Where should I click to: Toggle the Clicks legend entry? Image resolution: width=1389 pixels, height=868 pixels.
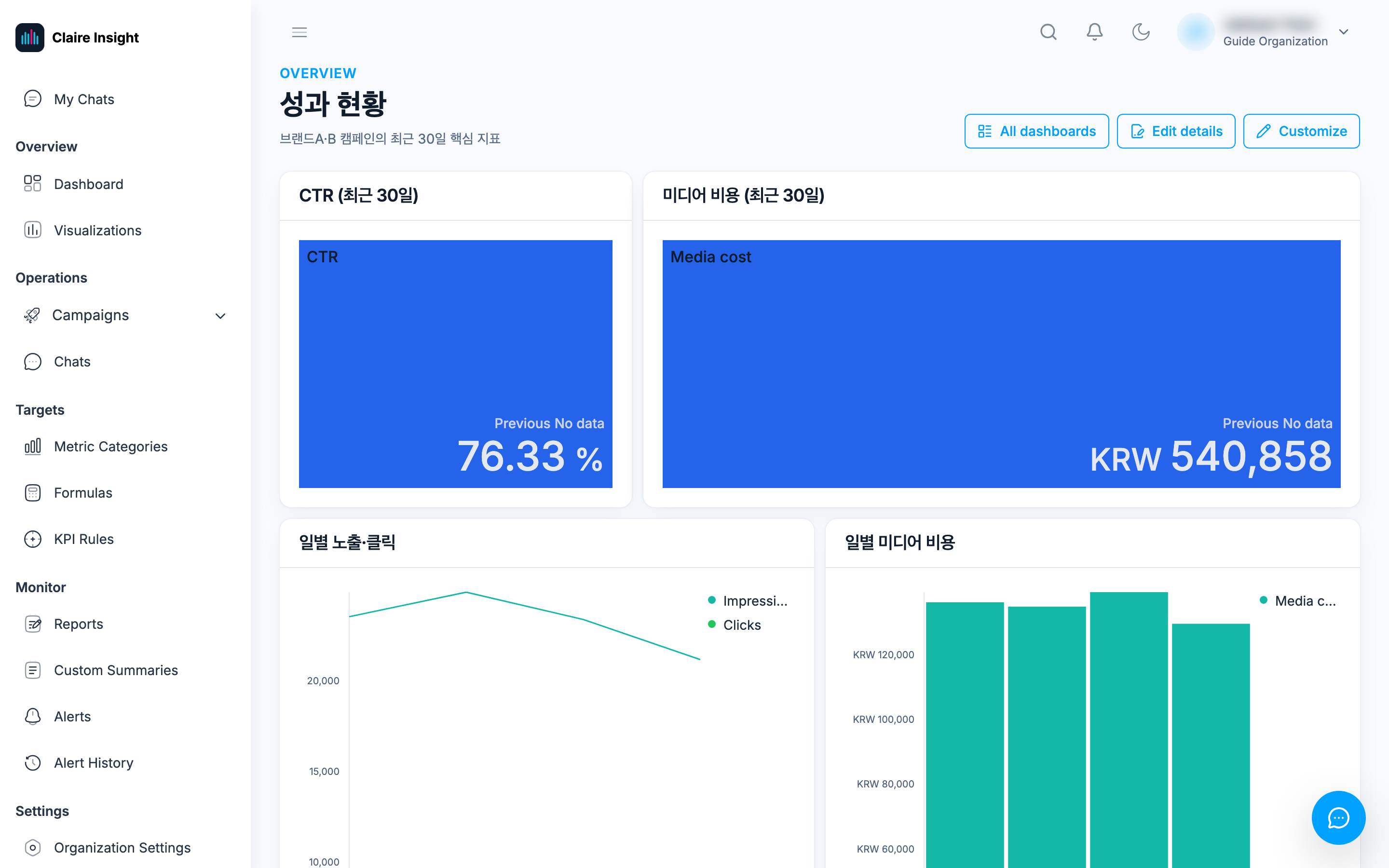(735, 624)
